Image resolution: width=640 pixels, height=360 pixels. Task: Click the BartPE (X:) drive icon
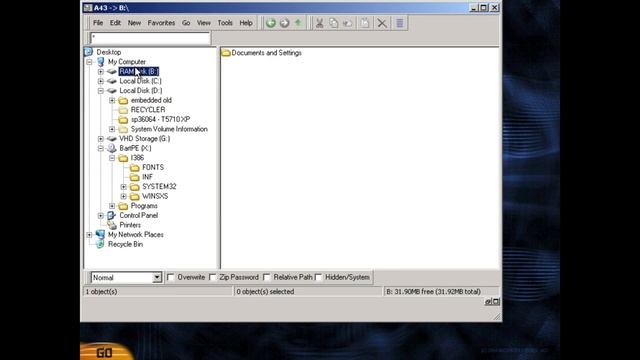[112, 148]
